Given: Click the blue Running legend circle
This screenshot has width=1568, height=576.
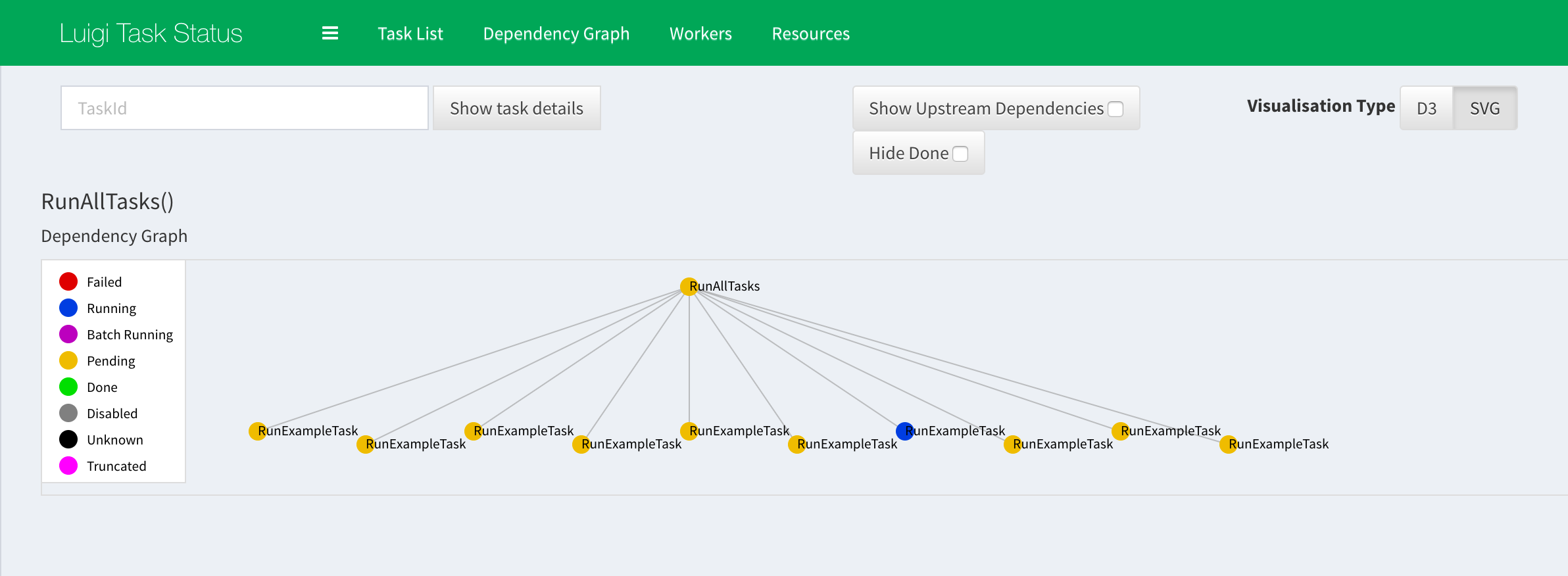Looking at the screenshot, I should pyautogui.click(x=68, y=308).
